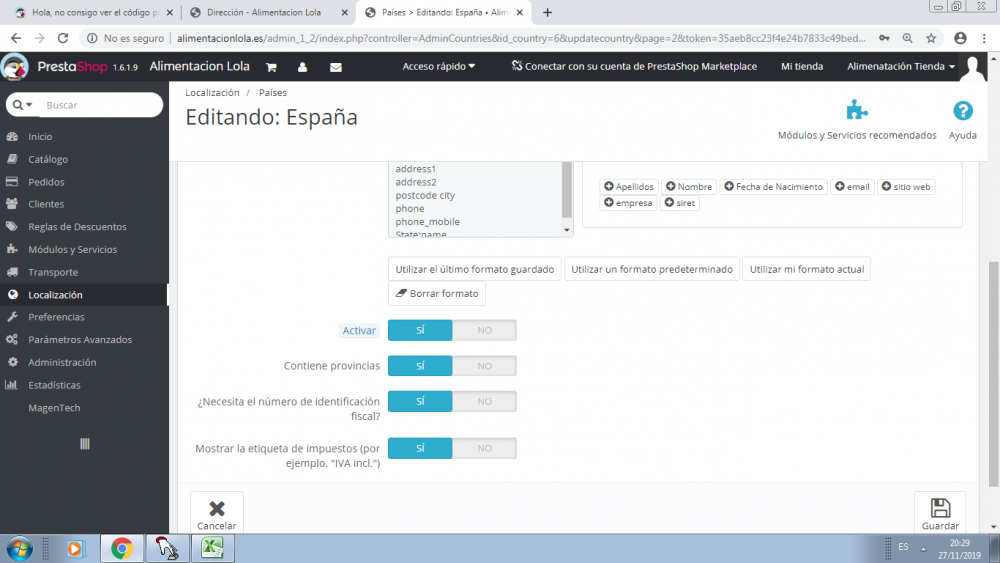Expand the Alimenatación Tienda account dropdown

[x=901, y=66]
